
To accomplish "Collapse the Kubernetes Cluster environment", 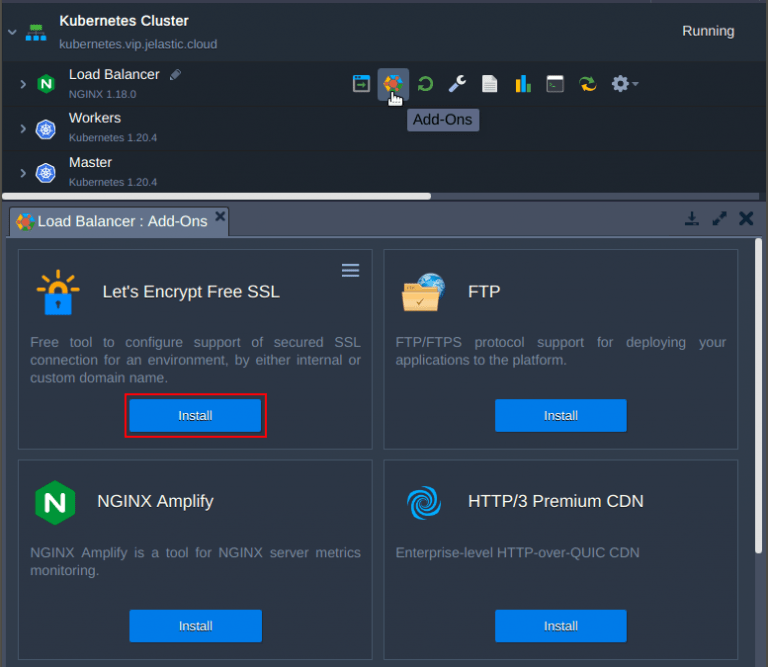I will point(12,32).
